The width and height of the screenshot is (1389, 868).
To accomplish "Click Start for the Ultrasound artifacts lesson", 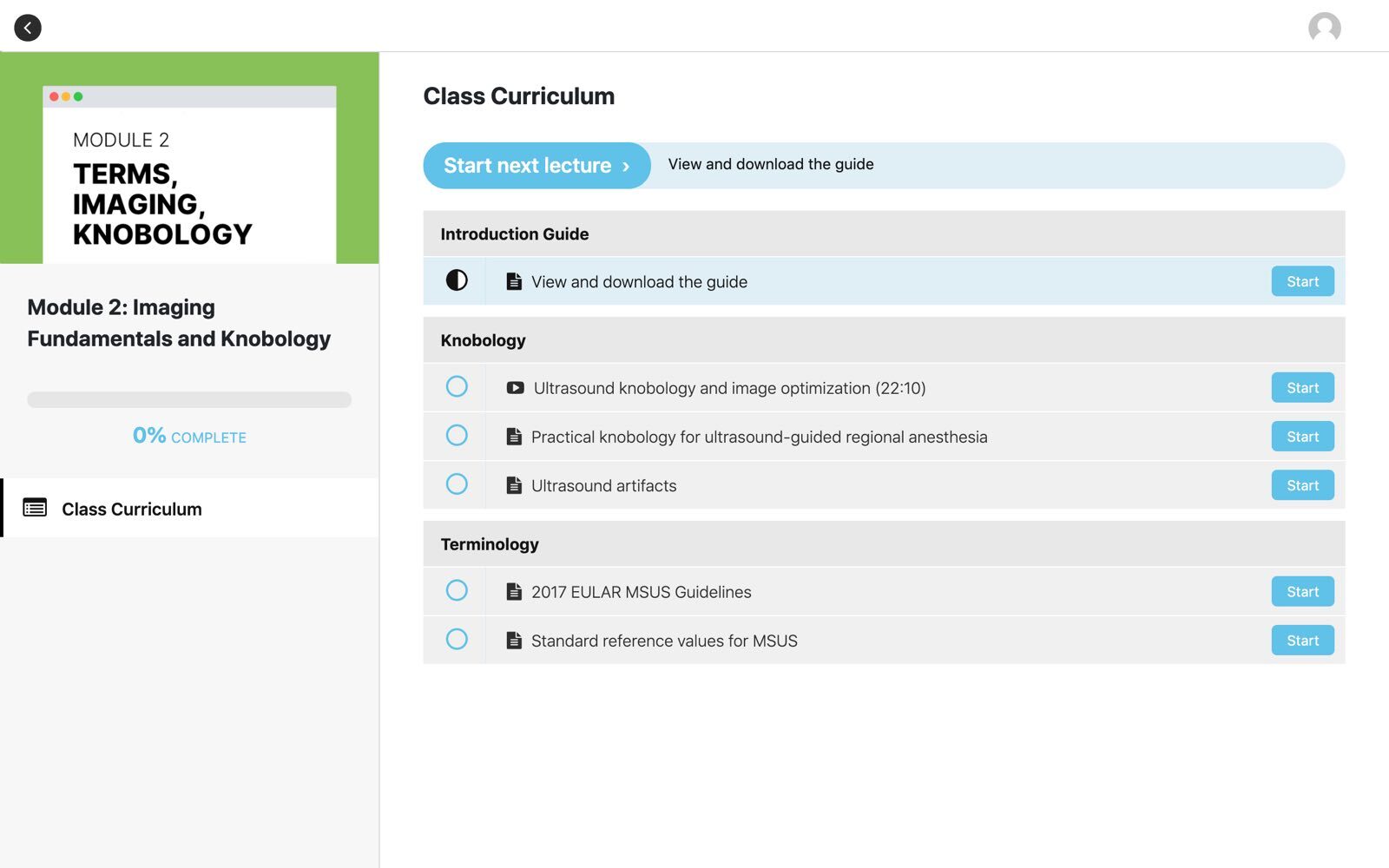I will 1302,485.
